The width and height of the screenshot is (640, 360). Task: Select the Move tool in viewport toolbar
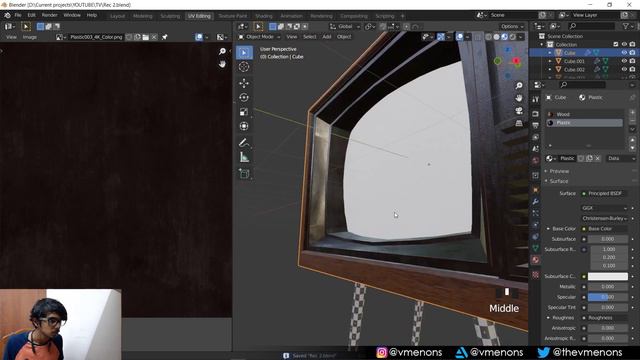point(244,83)
